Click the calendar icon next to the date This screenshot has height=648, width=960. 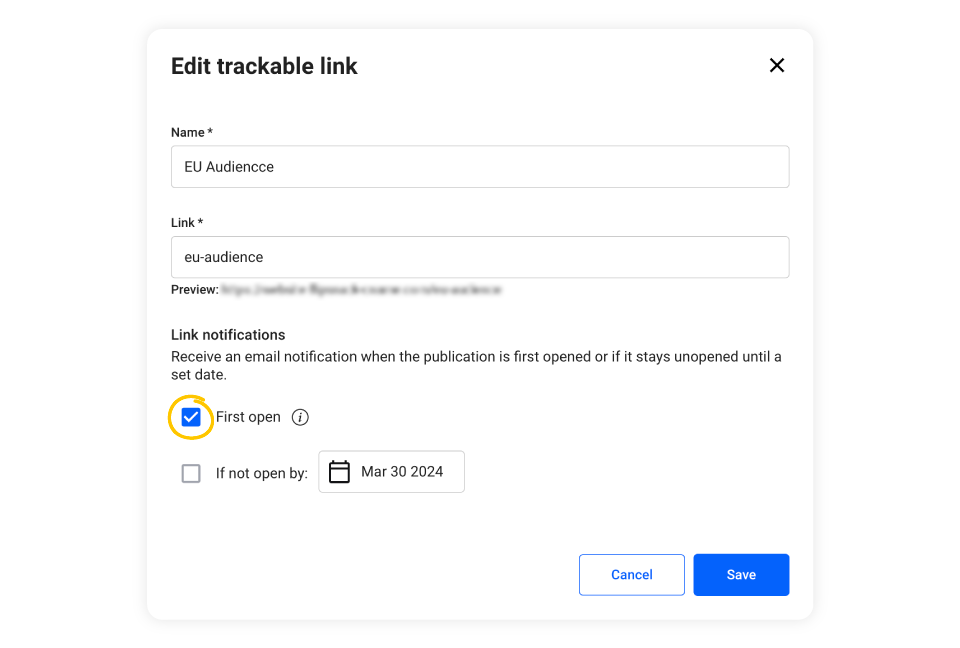pyautogui.click(x=339, y=471)
